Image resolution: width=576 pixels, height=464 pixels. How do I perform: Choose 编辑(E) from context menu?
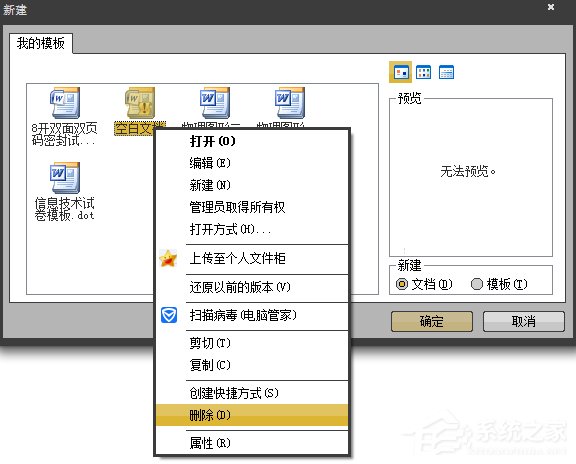click(x=252, y=163)
